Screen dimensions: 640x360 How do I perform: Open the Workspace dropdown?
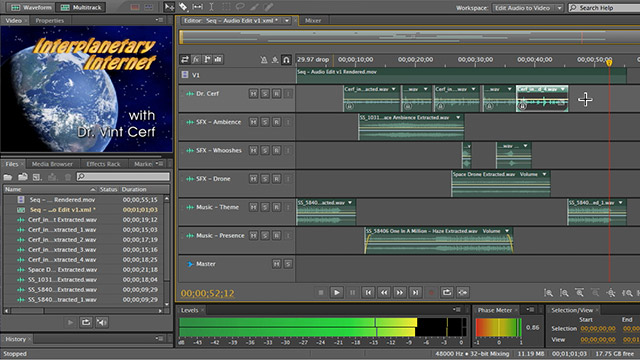(528, 8)
